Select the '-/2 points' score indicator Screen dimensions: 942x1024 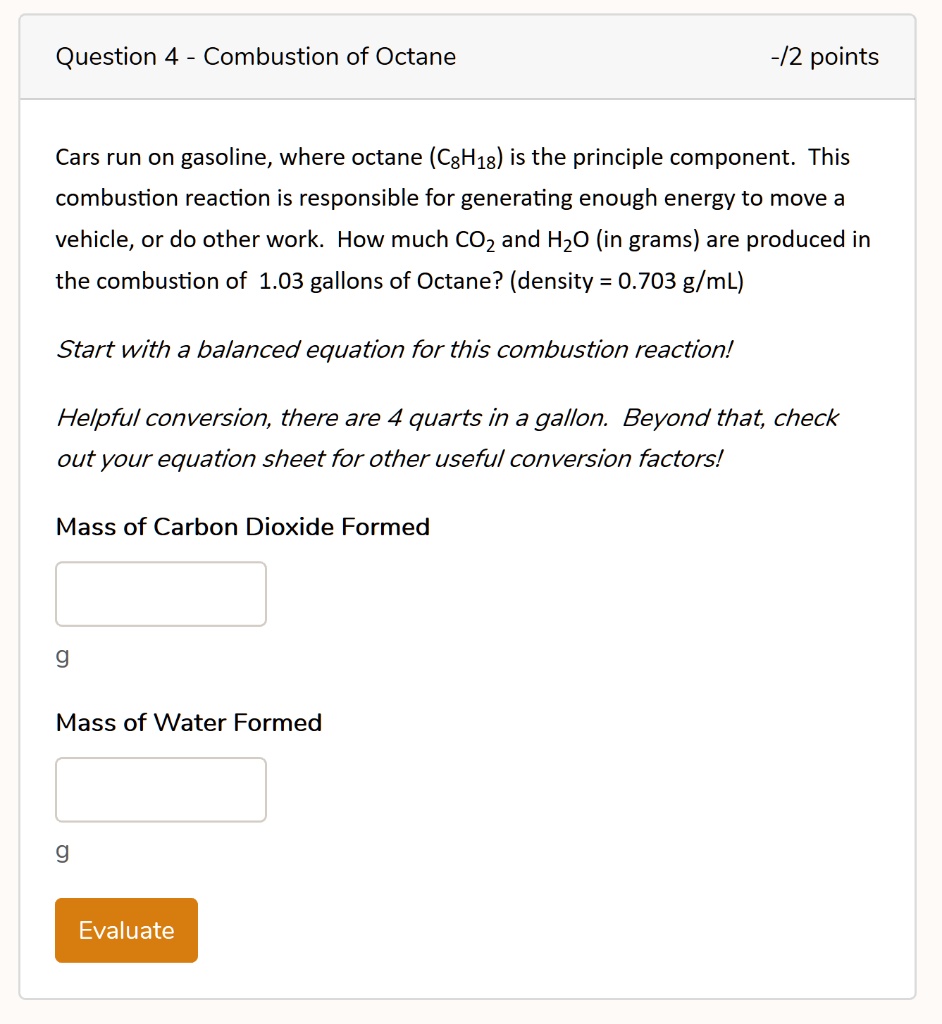[826, 57]
